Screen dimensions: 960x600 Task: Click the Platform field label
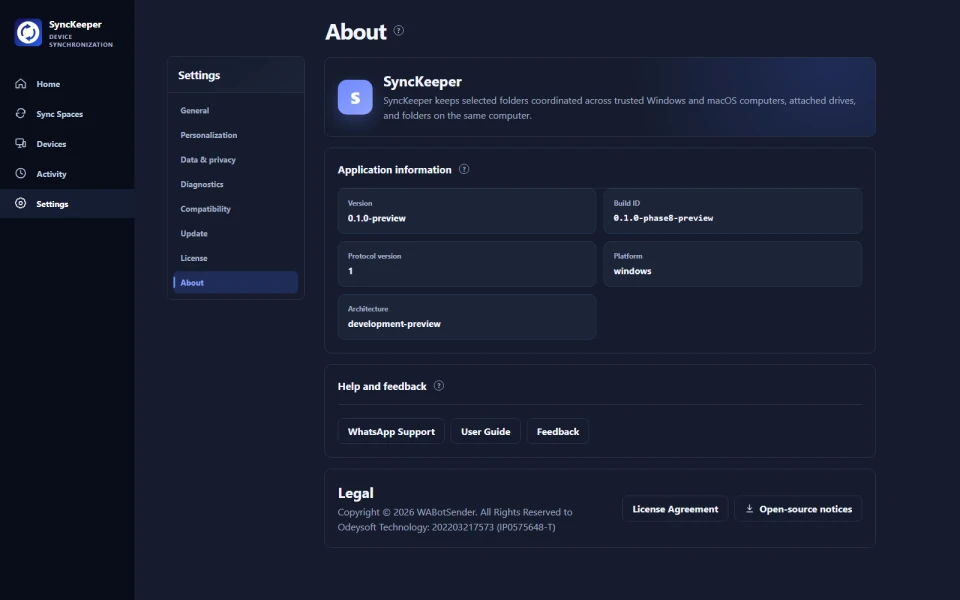pyautogui.click(x=628, y=256)
